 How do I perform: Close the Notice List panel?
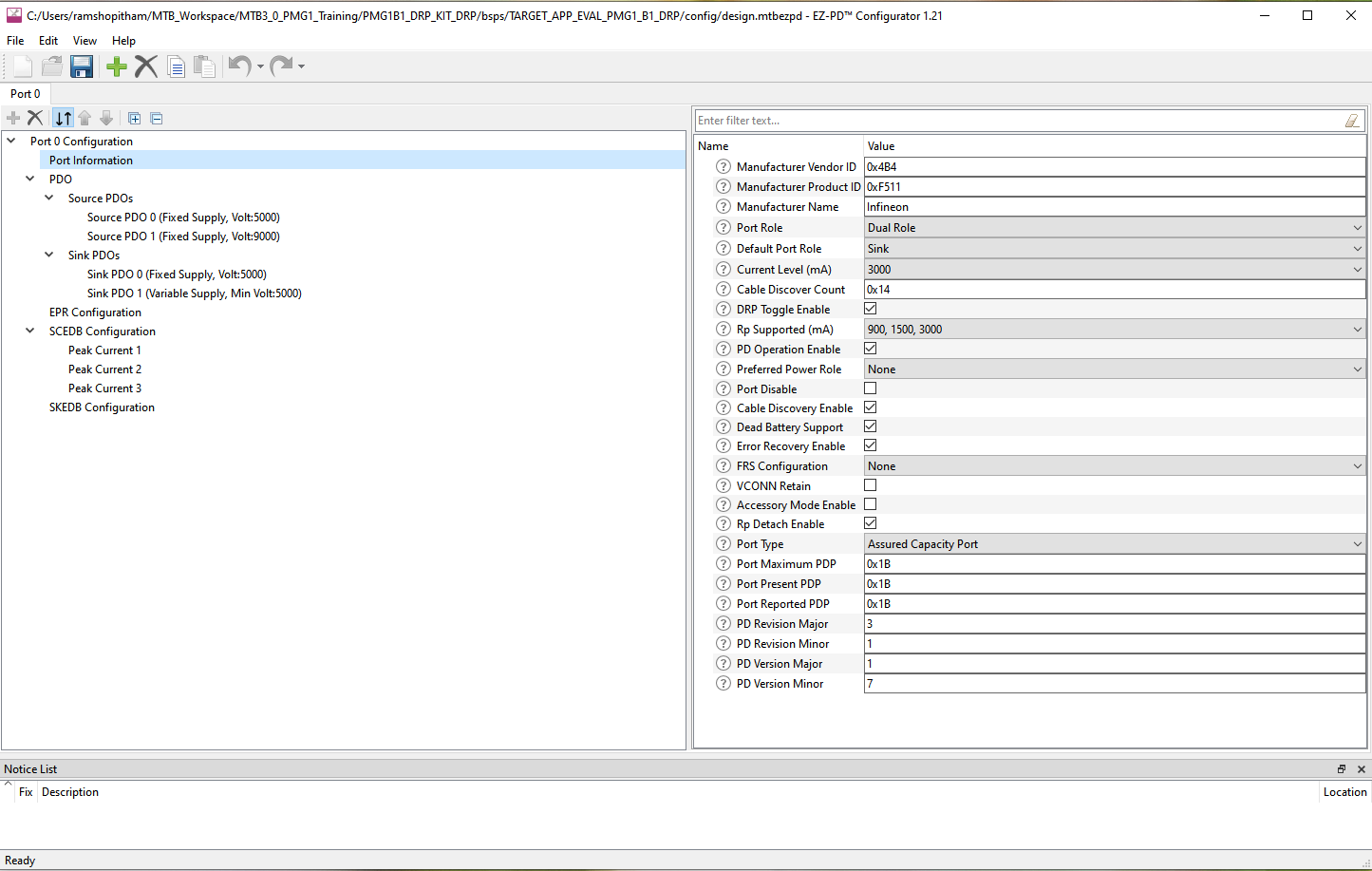[1362, 769]
